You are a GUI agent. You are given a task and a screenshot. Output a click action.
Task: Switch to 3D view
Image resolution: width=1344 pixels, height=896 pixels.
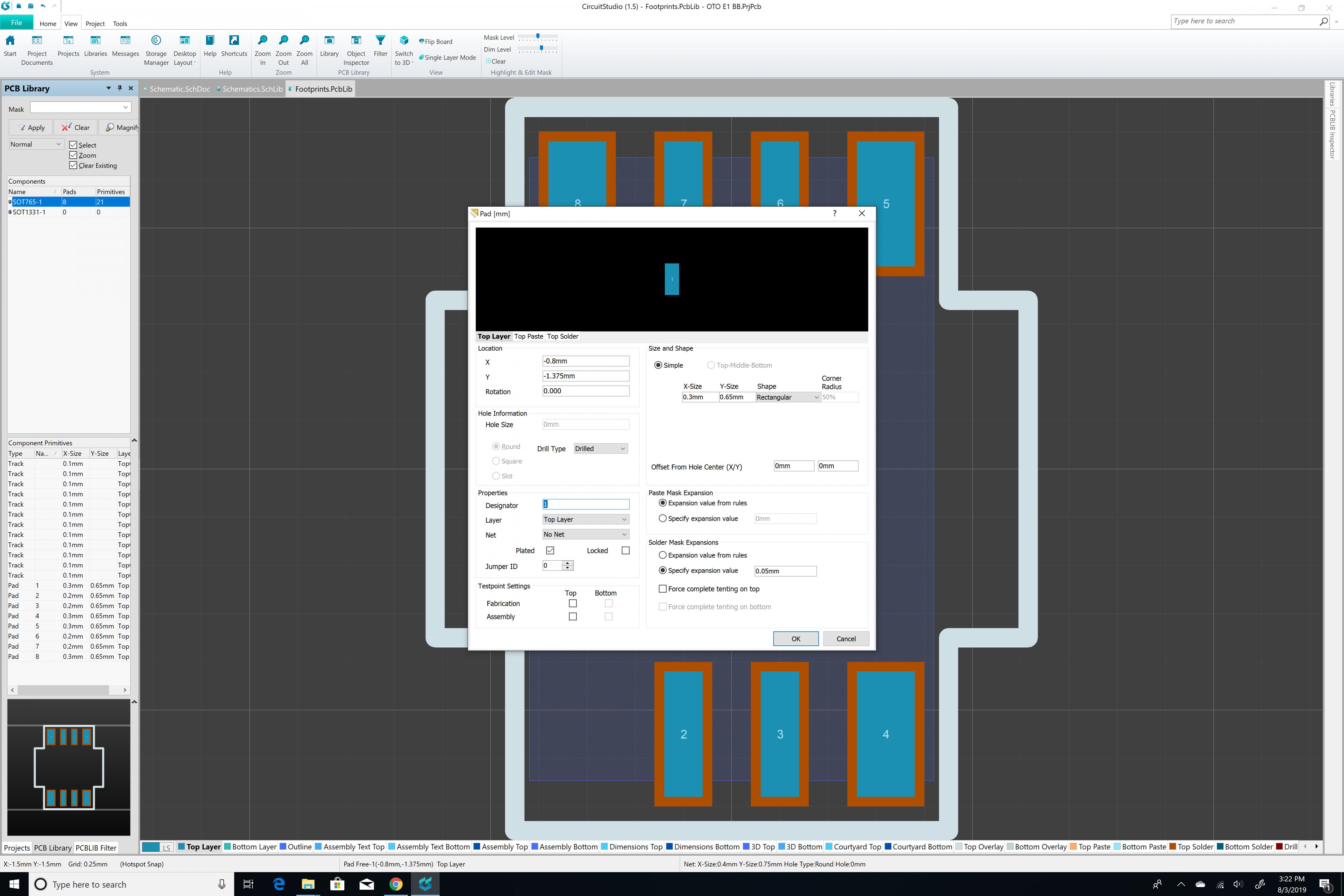[x=404, y=50]
